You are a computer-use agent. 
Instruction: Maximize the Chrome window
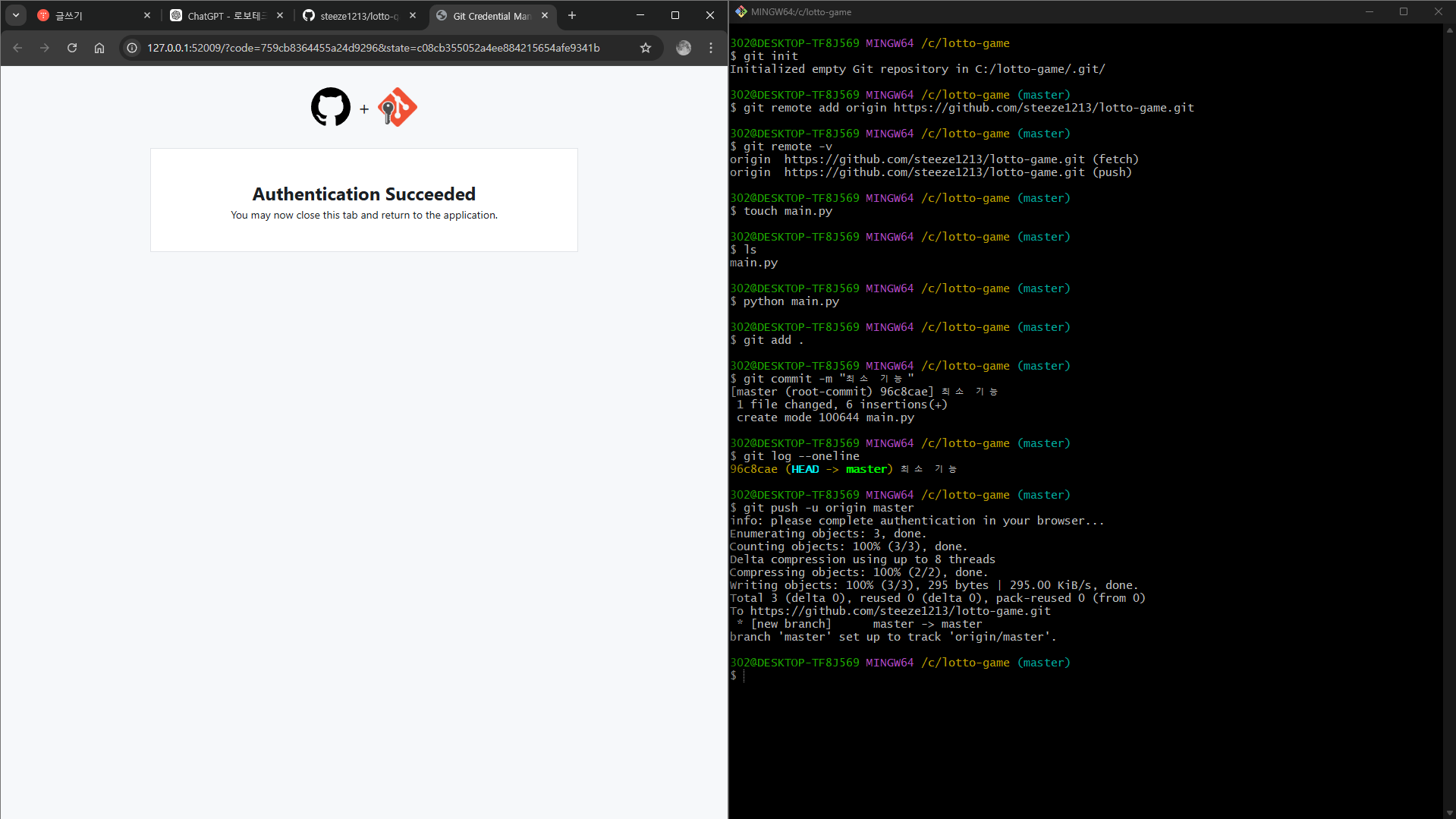[675, 15]
